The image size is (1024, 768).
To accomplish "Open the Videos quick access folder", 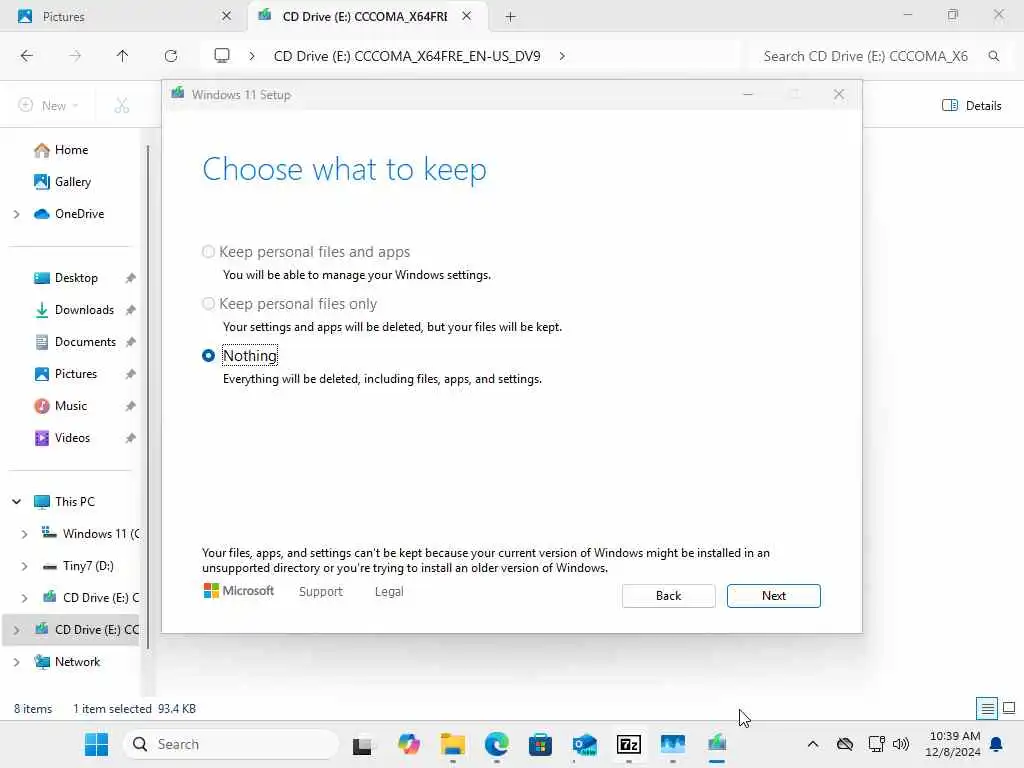I will pos(61,438).
